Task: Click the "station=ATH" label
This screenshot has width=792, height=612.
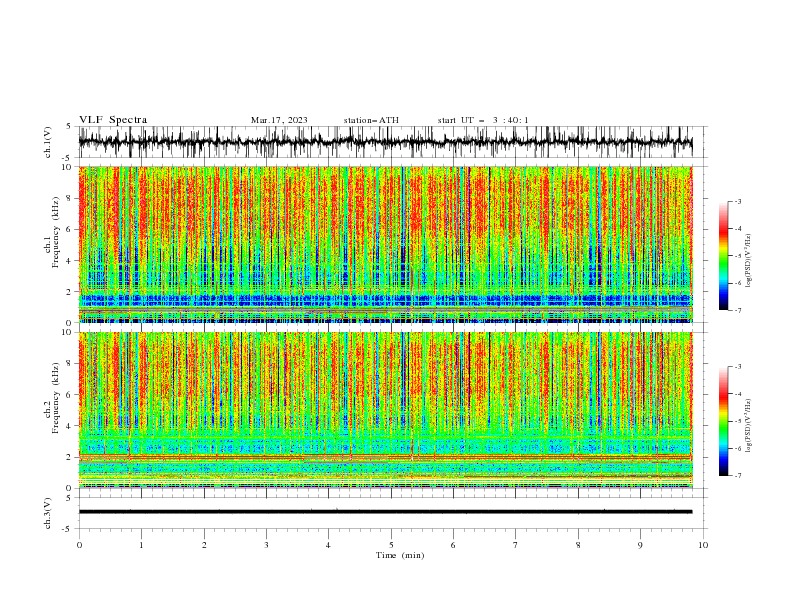Action: coord(371,120)
